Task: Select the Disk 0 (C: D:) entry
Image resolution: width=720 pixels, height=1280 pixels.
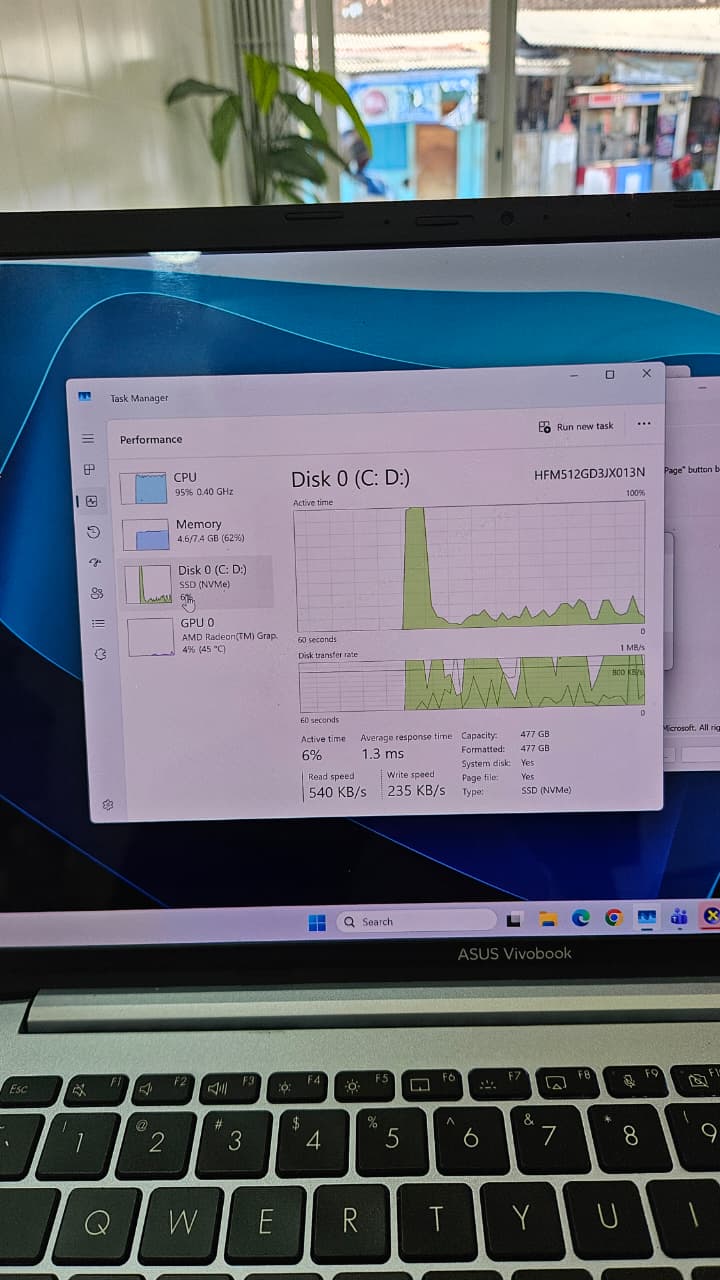Action: [197, 582]
